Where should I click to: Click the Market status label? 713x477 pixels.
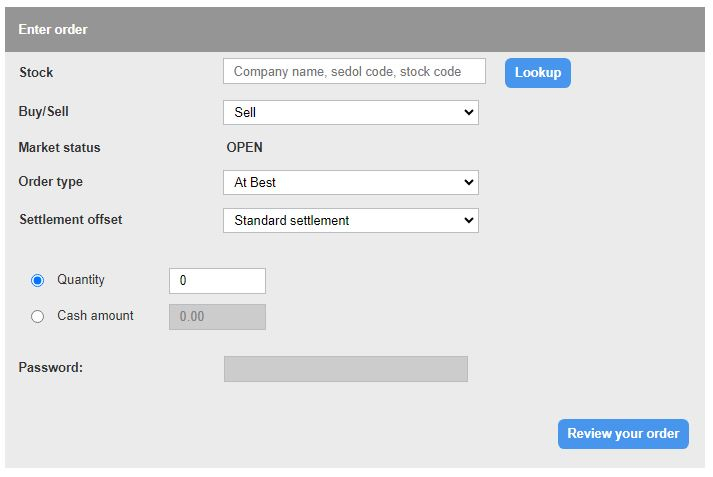tap(59, 147)
